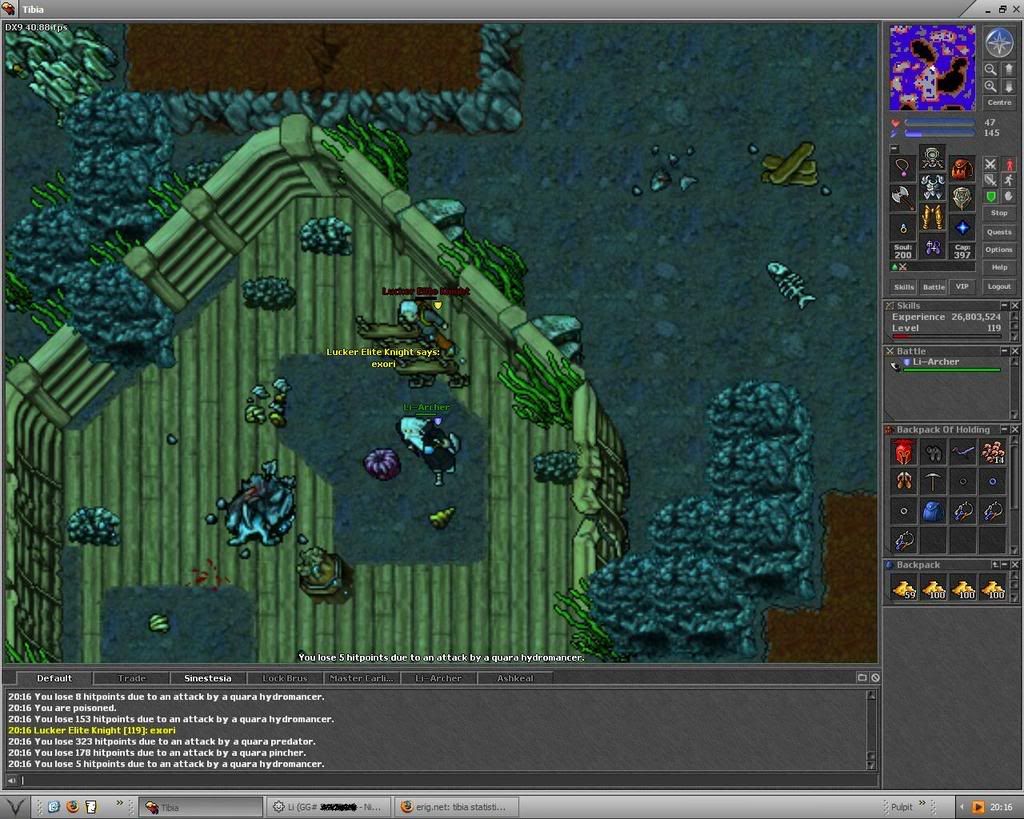This screenshot has height=819, width=1024.
Task: Select the amulet in necklace slot
Action: 903,169
